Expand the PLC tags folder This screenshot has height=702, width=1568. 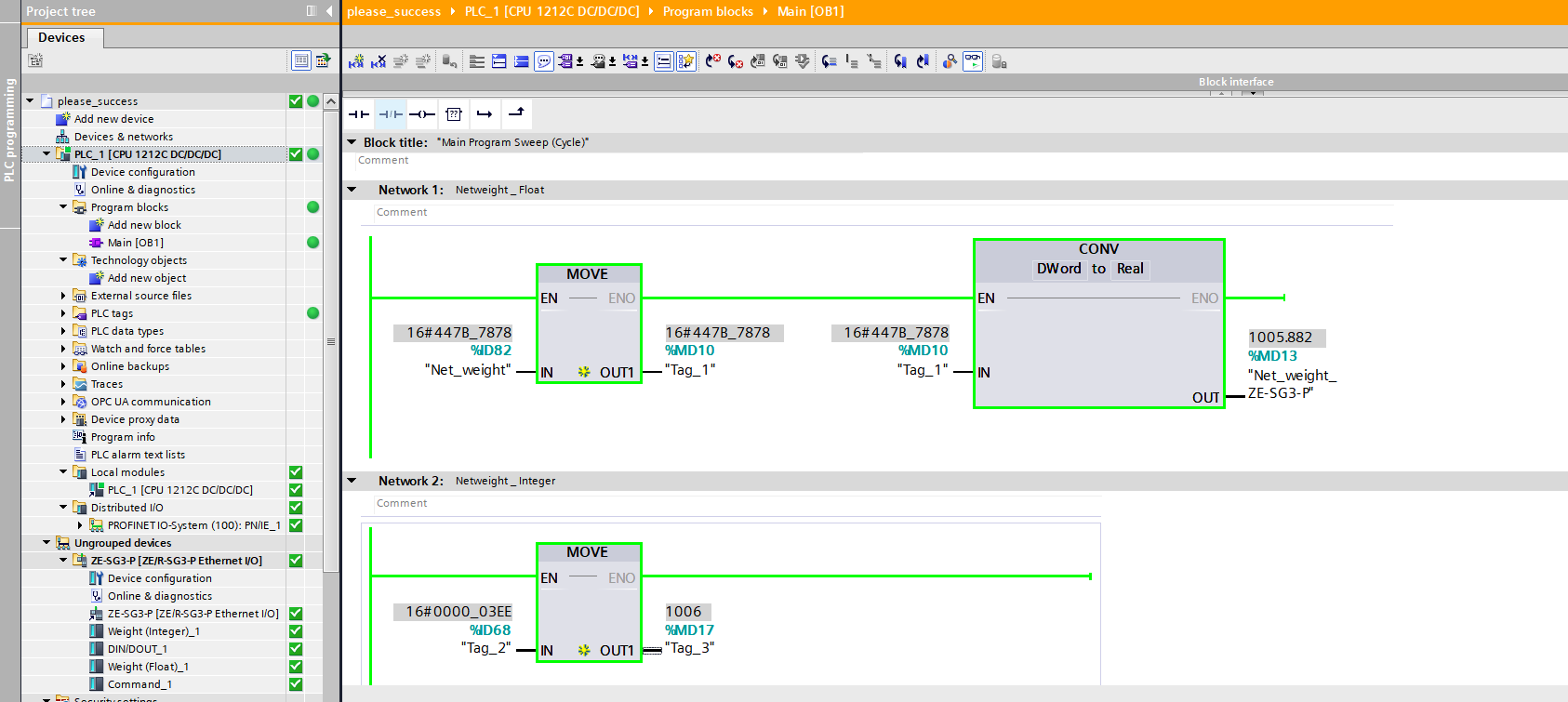click(63, 312)
